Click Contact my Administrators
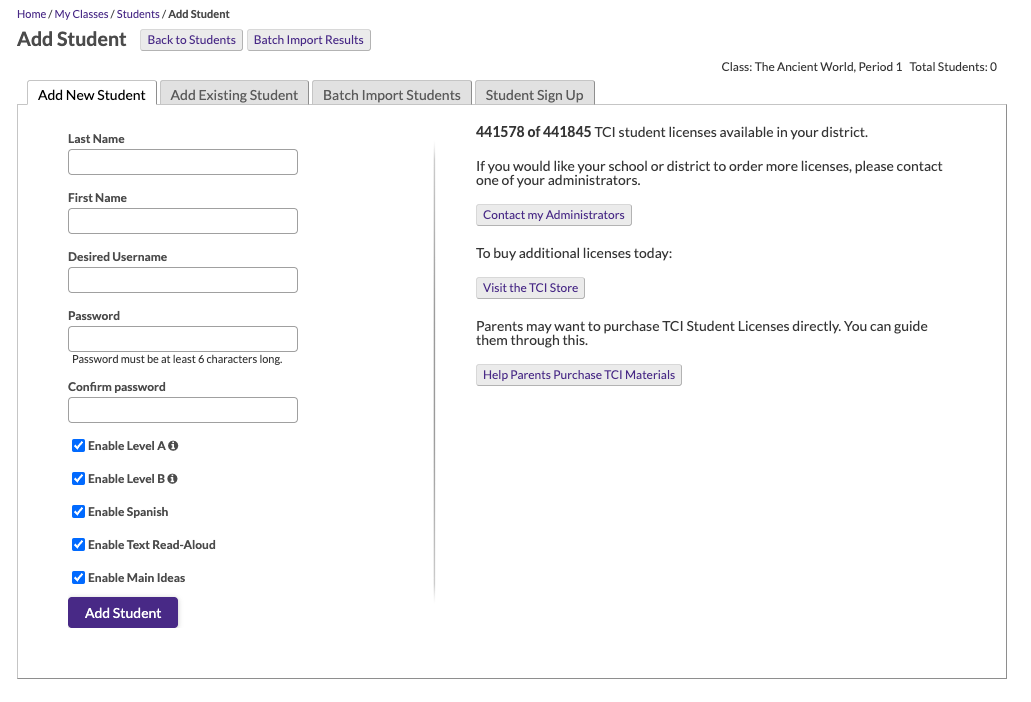1031x702 pixels. [553, 214]
